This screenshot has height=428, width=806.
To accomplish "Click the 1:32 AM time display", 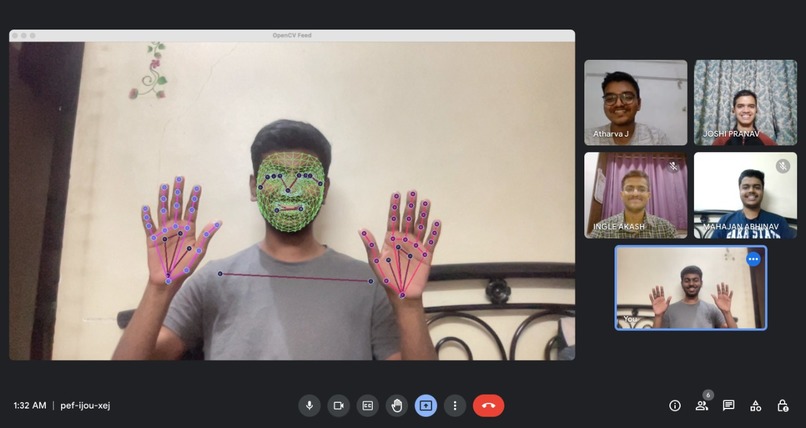I will click(30, 405).
